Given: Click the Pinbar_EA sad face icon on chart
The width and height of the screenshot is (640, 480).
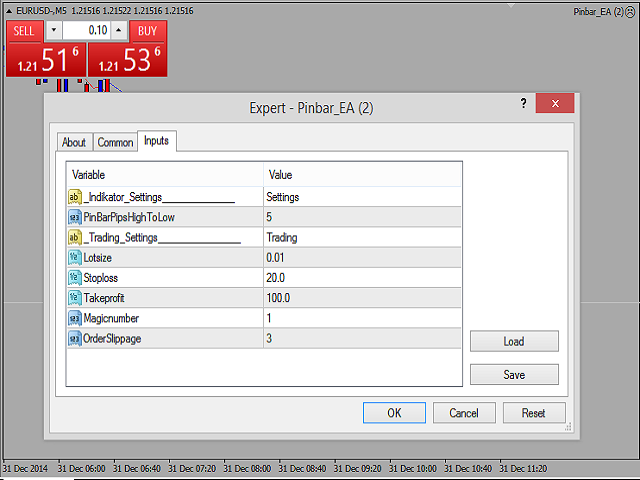Looking at the screenshot, I should click(x=631, y=12).
